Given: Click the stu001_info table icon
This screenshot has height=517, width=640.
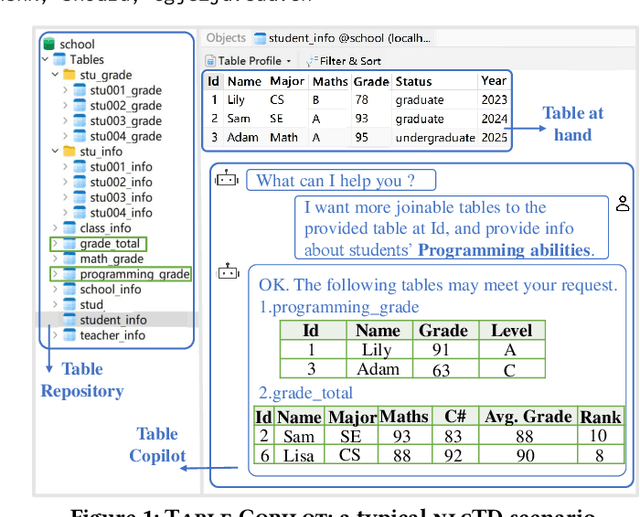Looking at the screenshot, I should click(80, 166).
